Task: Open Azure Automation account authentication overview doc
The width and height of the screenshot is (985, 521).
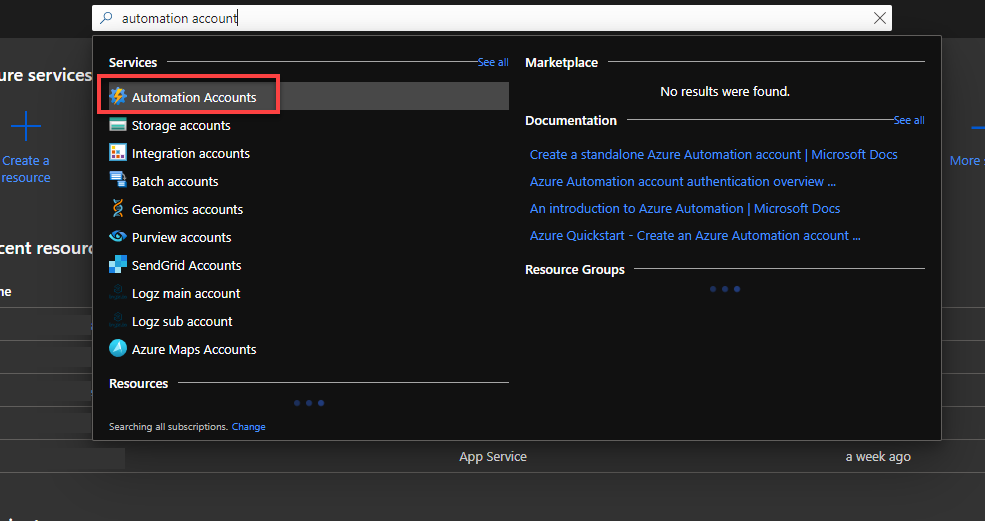Action: (683, 182)
